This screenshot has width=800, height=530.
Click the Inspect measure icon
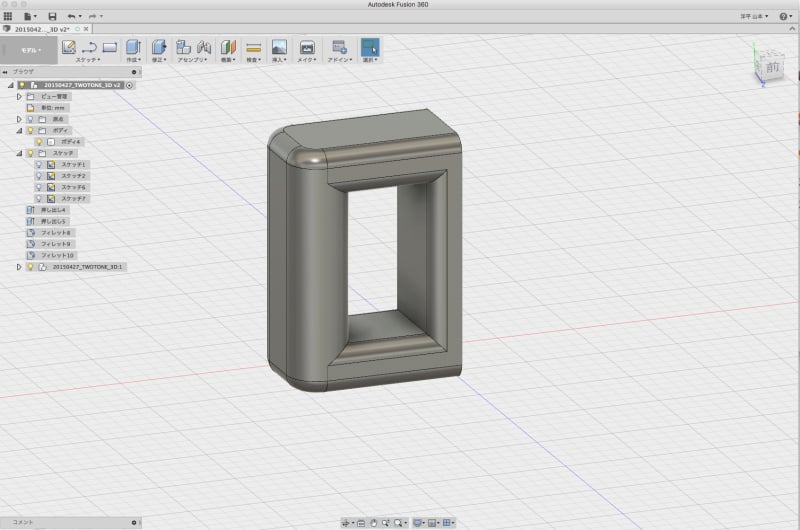point(254,48)
